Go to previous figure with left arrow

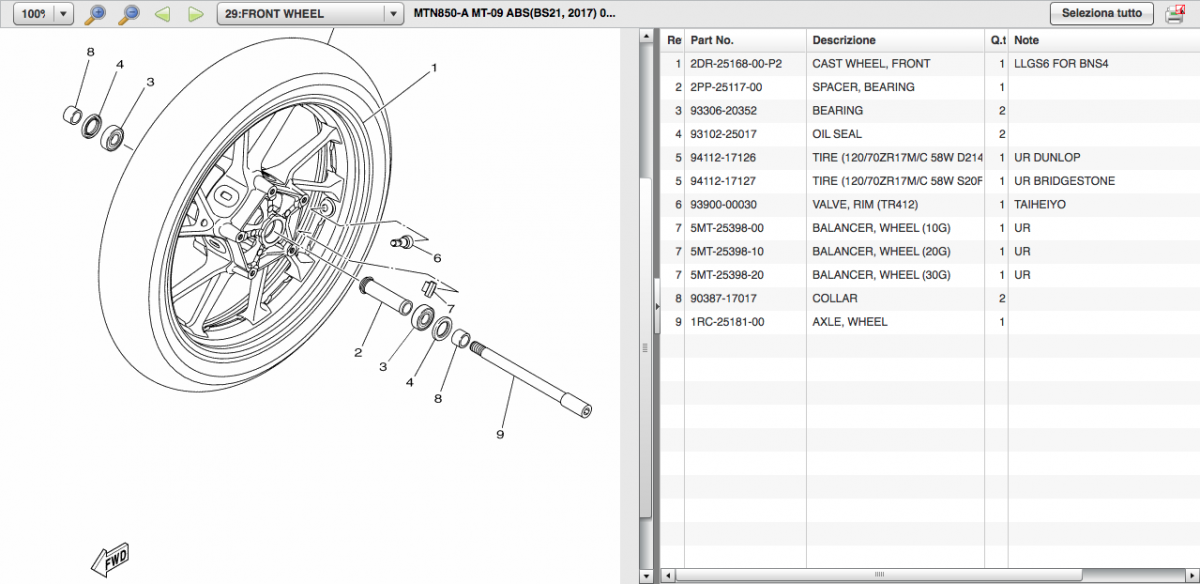click(162, 14)
